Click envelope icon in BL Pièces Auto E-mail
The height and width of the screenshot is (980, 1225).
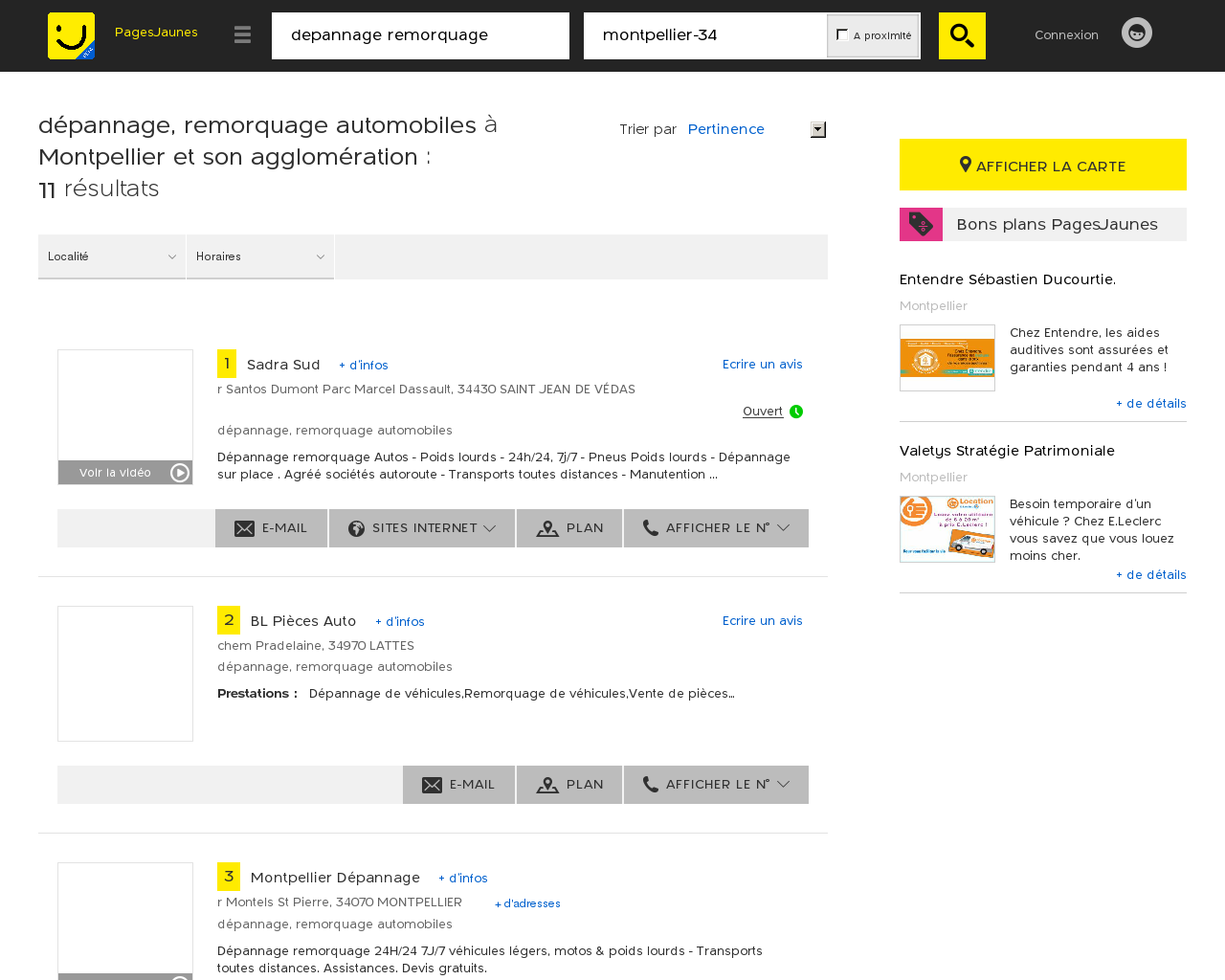433,785
